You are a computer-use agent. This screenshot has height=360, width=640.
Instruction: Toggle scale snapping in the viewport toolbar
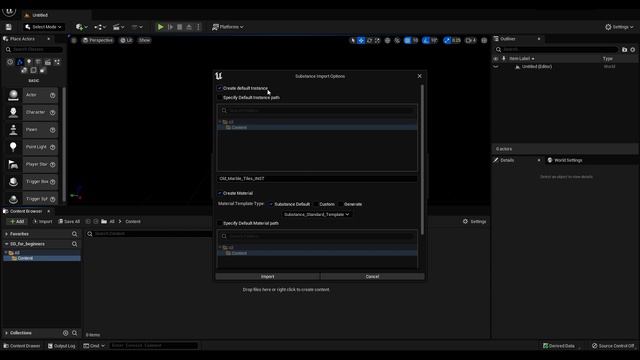(x=447, y=40)
